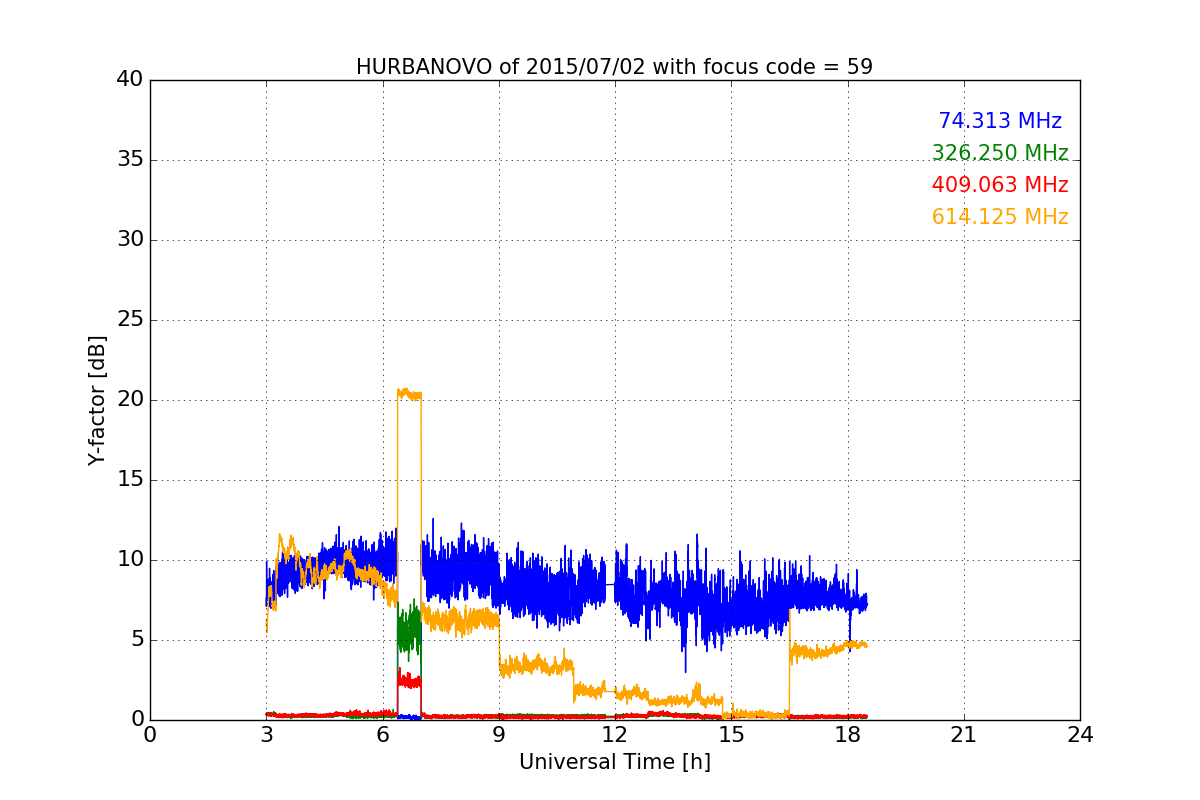Click the x-axis tick label 6
Viewport: 1200px width, 800px height.
[382, 735]
